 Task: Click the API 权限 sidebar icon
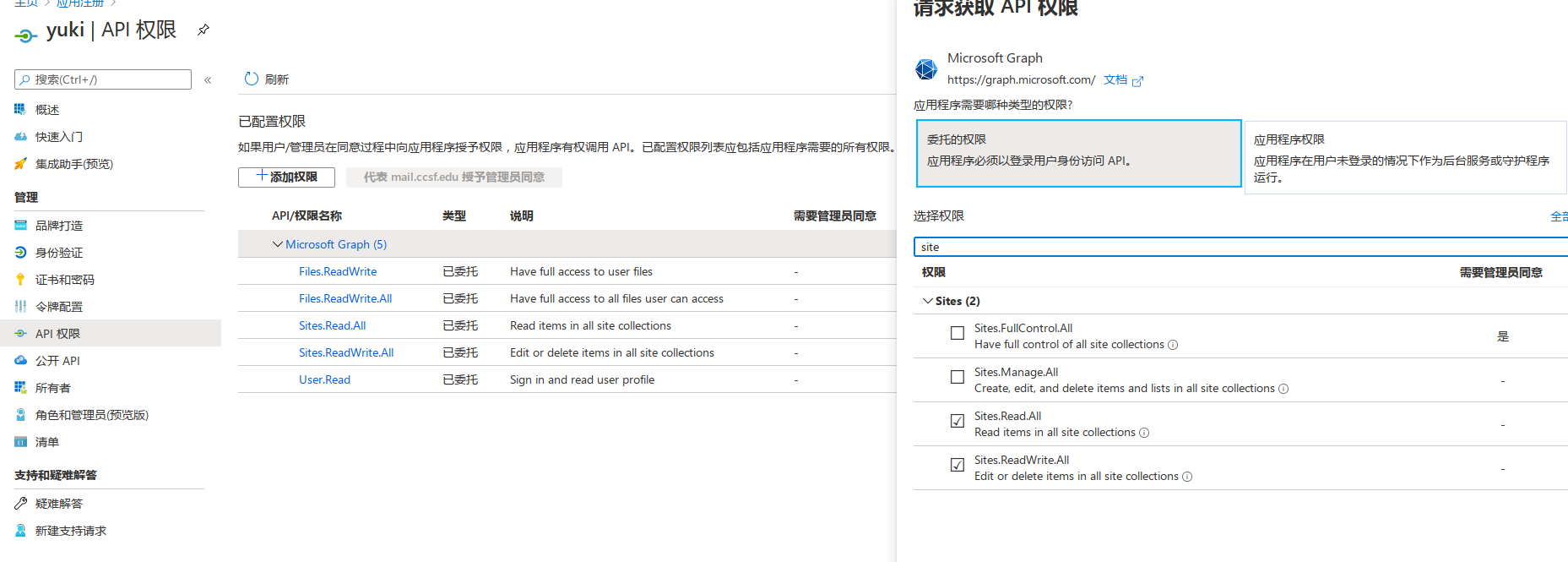click(20, 333)
